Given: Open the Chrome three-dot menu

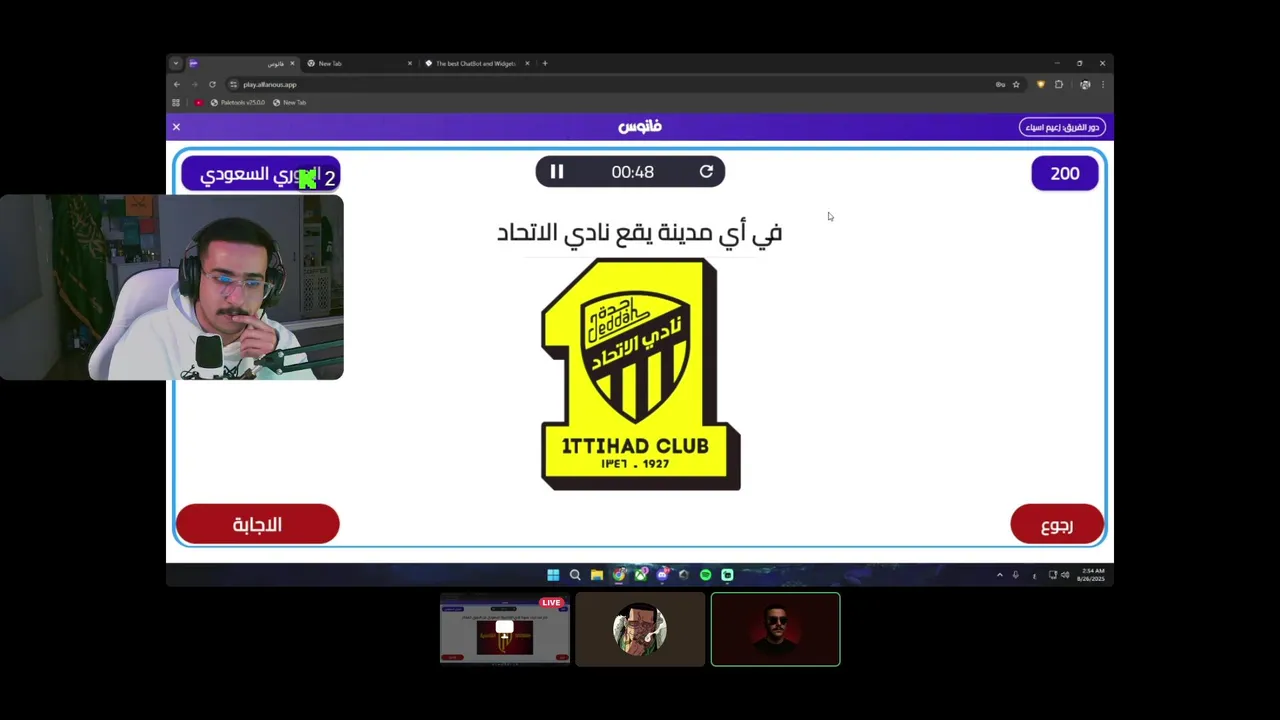Looking at the screenshot, I should click(x=1102, y=84).
